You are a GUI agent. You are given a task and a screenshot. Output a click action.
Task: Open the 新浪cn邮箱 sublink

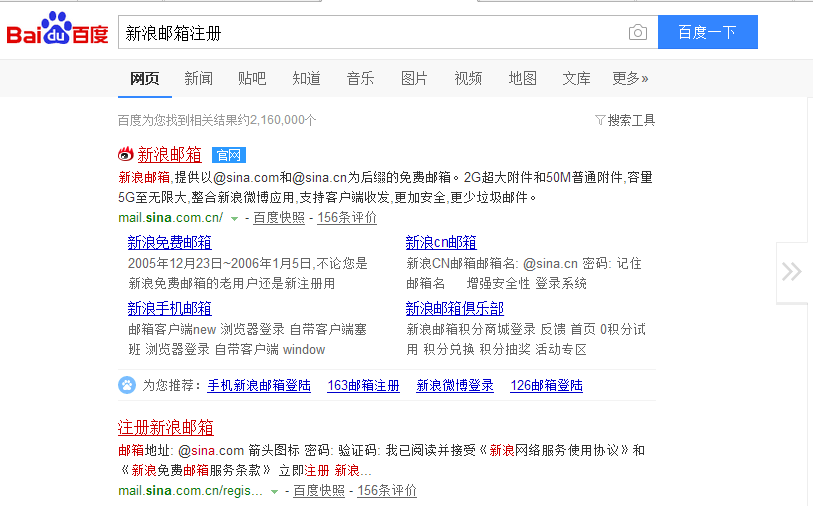point(441,242)
